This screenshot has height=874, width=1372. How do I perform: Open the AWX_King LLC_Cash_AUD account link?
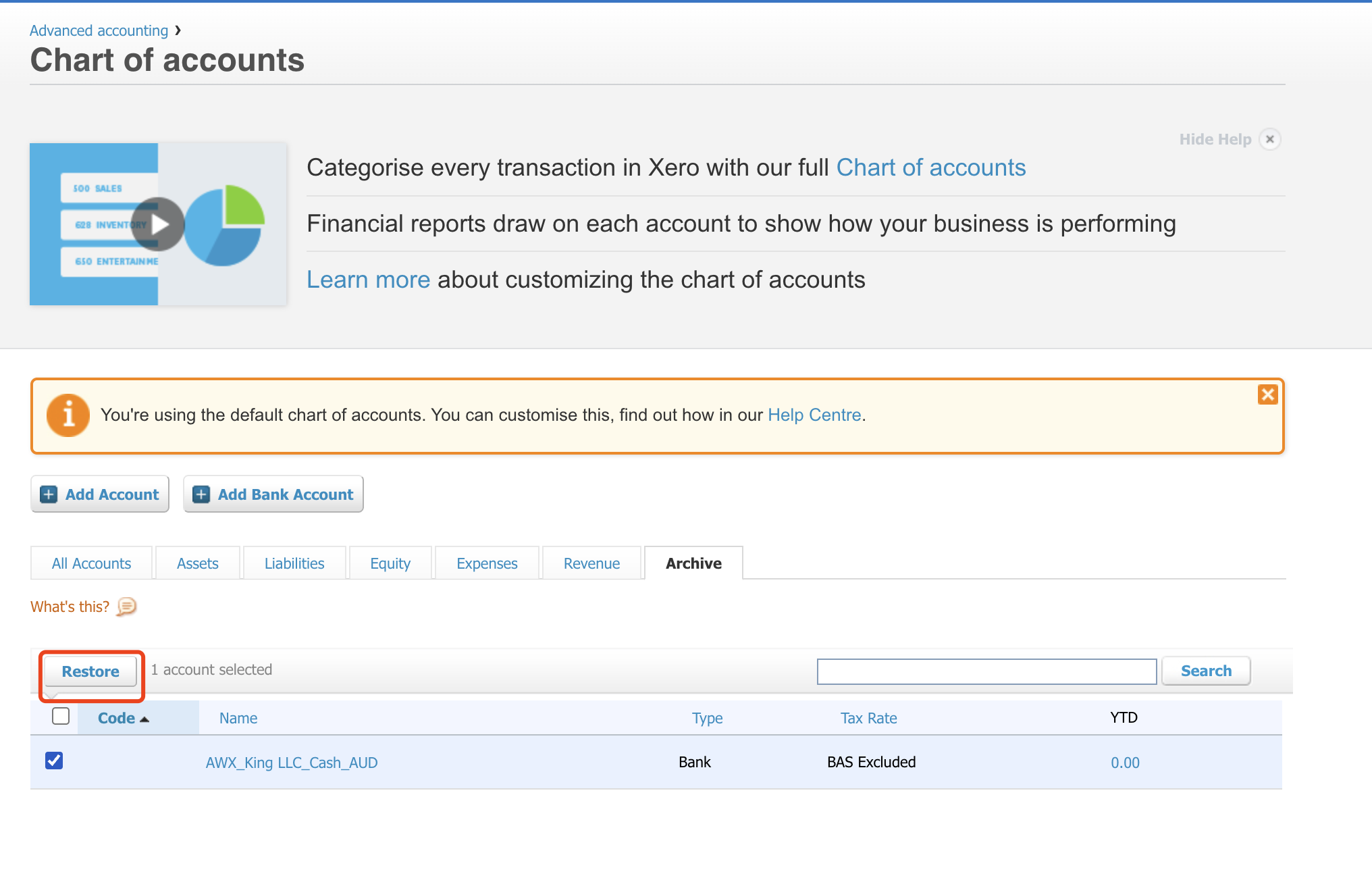click(292, 763)
